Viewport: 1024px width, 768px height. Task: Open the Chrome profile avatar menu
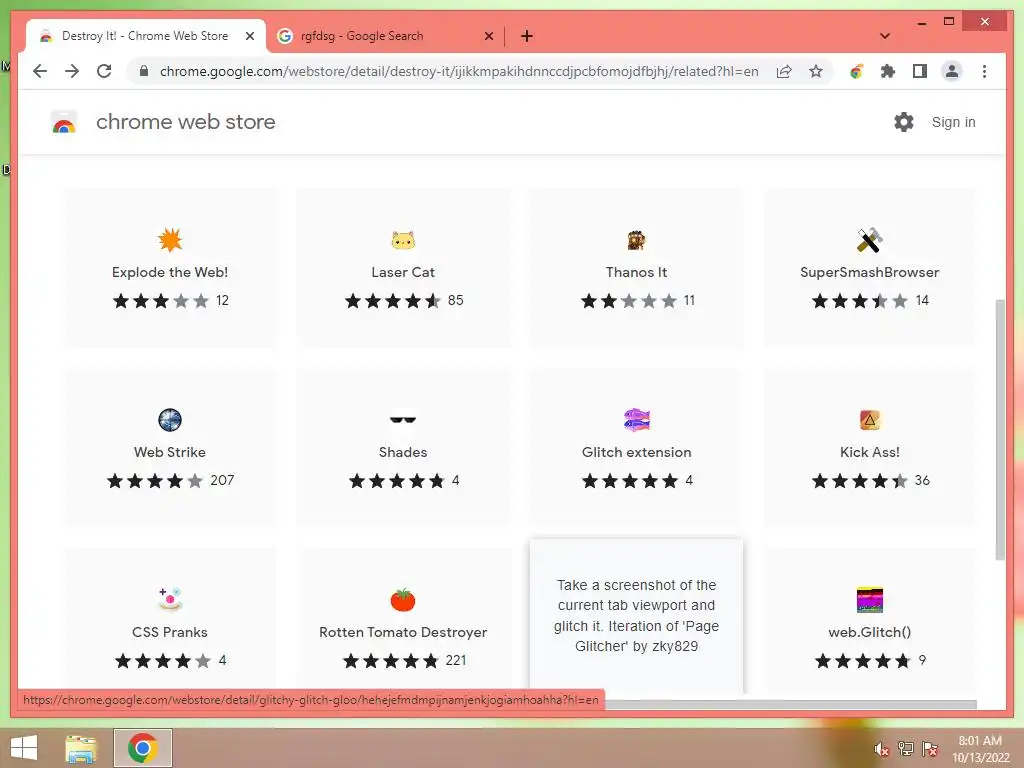[952, 71]
